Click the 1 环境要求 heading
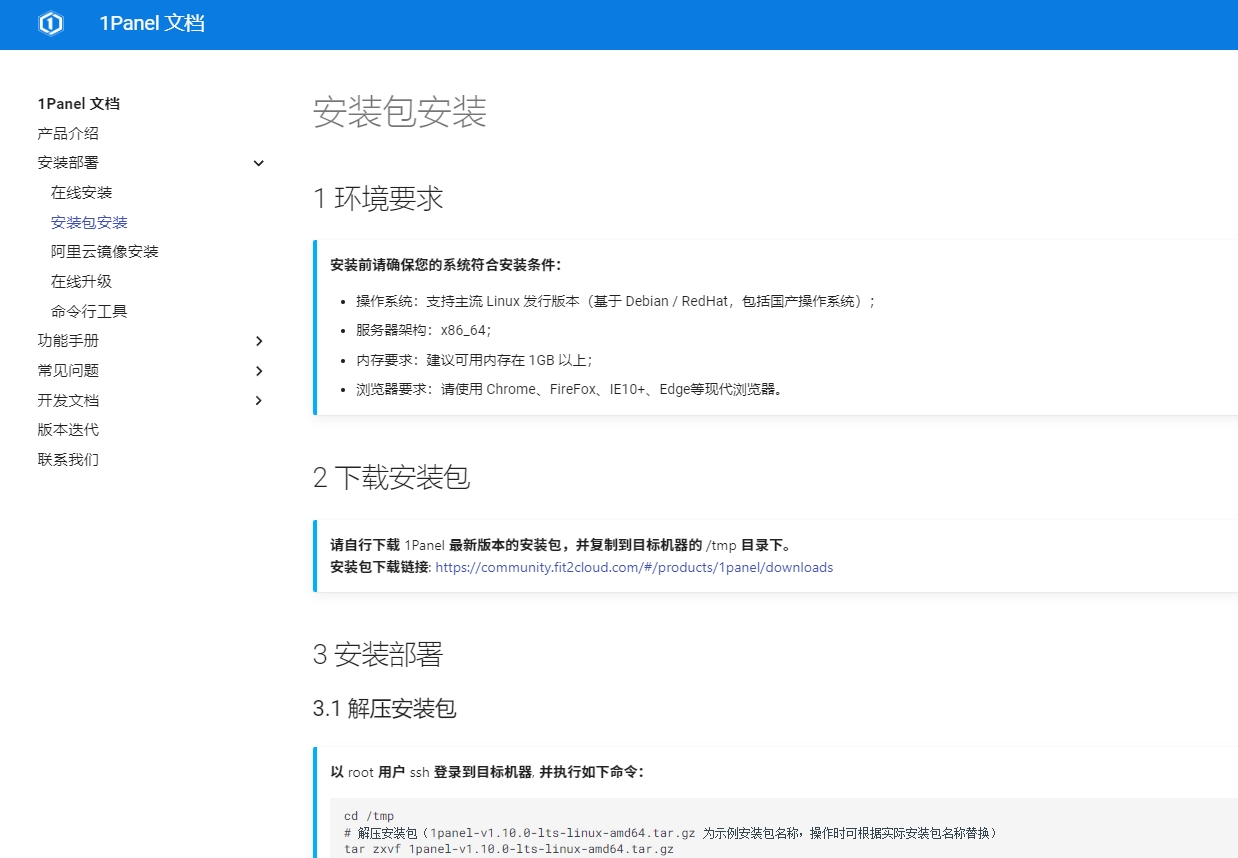Image resolution: width=1238 pixels, height=858 pixels. [378, 199]
